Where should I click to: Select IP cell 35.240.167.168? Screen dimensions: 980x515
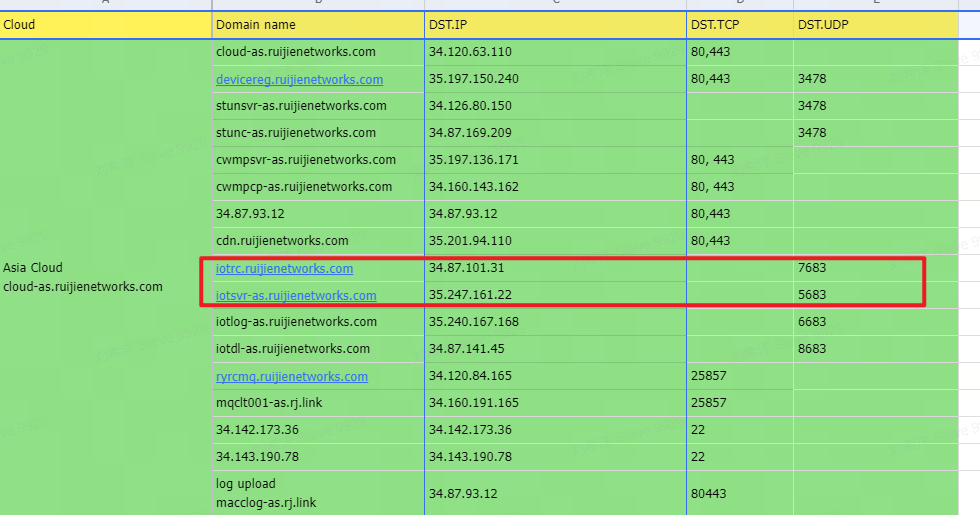pyautogui.click(x=555, y=321)
